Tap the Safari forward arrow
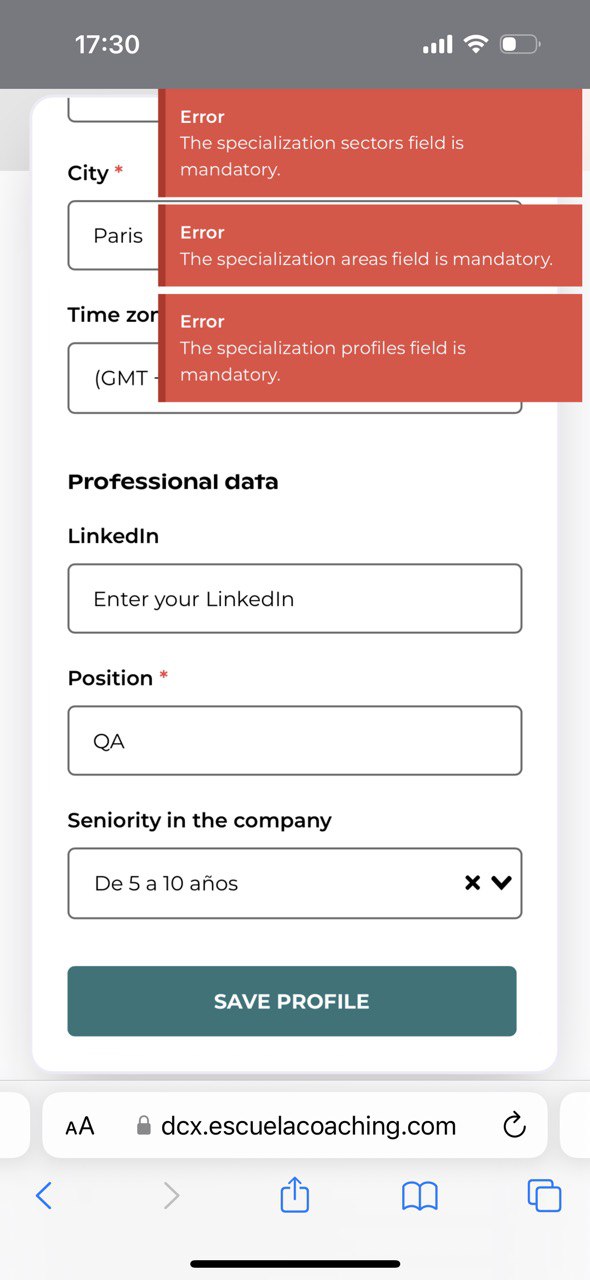 pyautogui.click(x=172, y=1195)
